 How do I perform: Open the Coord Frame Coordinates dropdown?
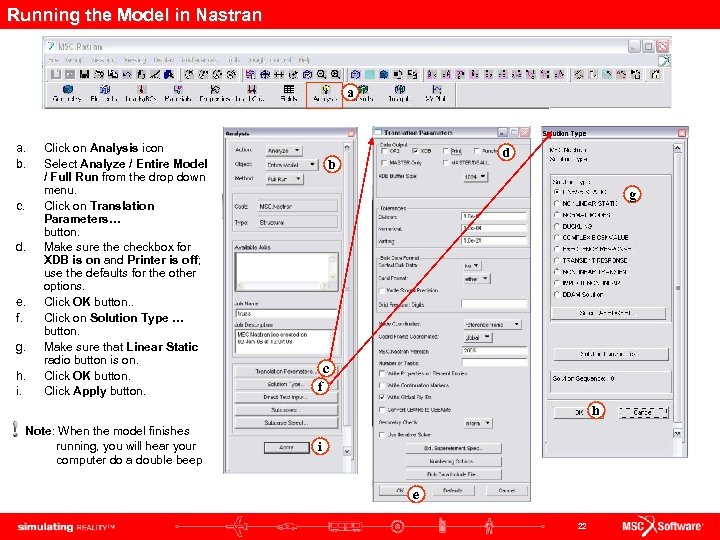click(478, 338)
